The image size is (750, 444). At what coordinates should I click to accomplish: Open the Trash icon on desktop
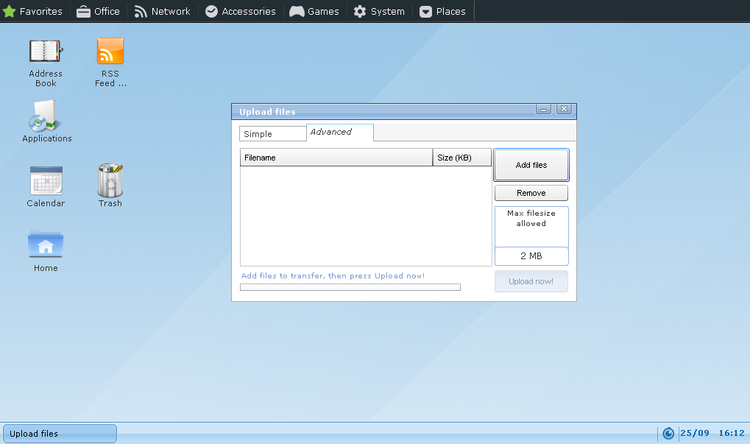(110, 181)
